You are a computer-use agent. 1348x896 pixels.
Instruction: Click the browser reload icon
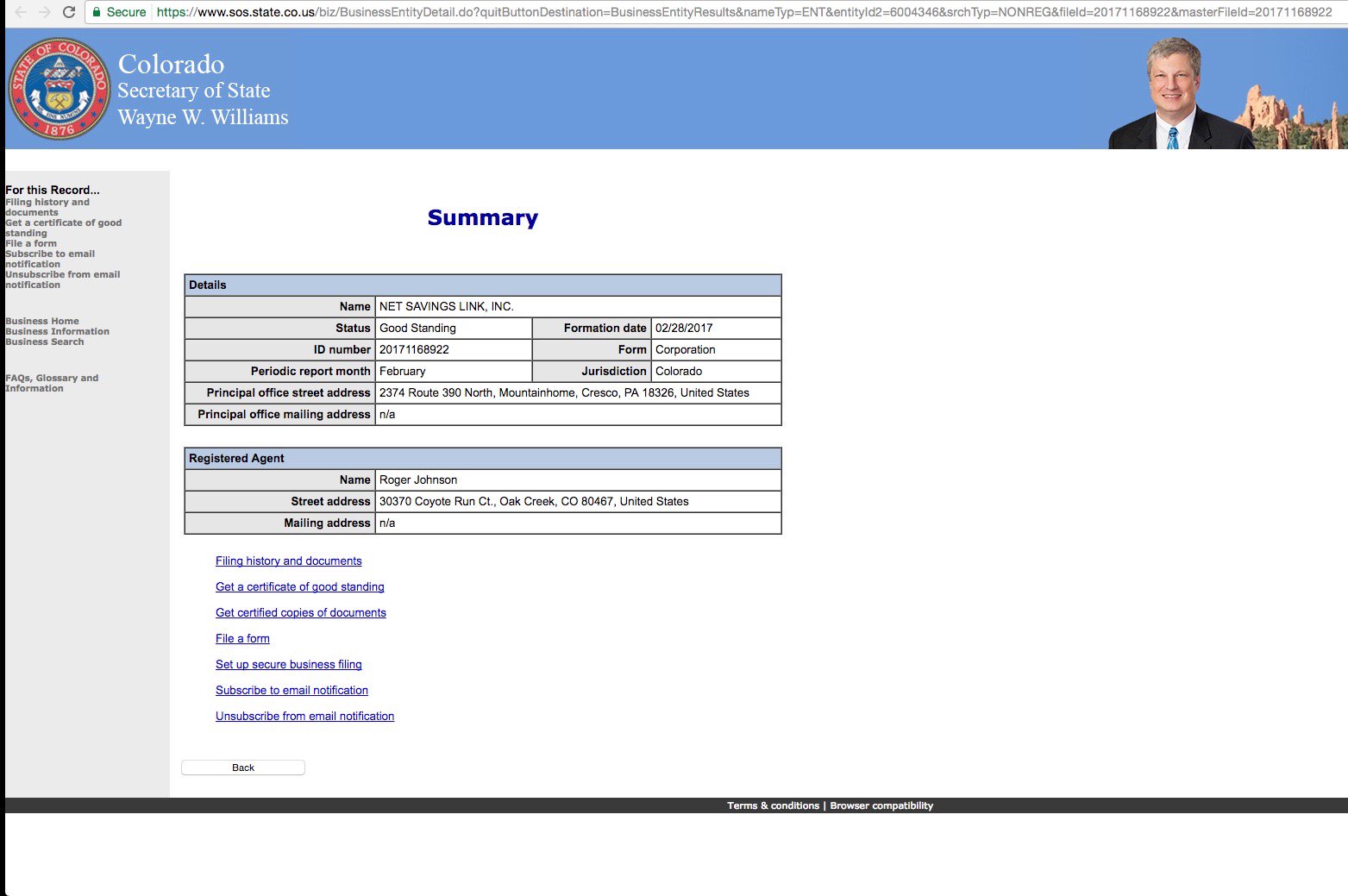pyautogui.click(x=69, y=12)
